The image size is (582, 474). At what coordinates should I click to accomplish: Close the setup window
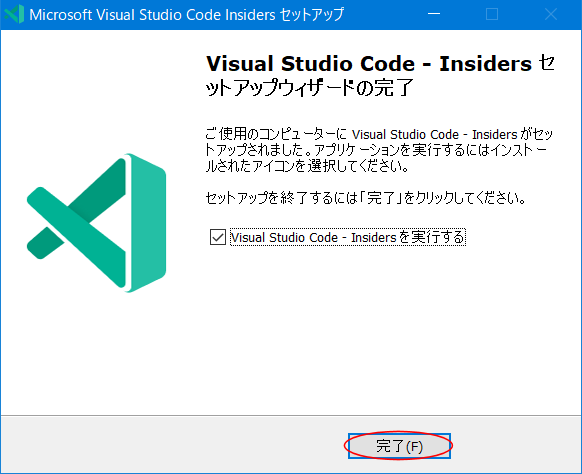(551, 14)
